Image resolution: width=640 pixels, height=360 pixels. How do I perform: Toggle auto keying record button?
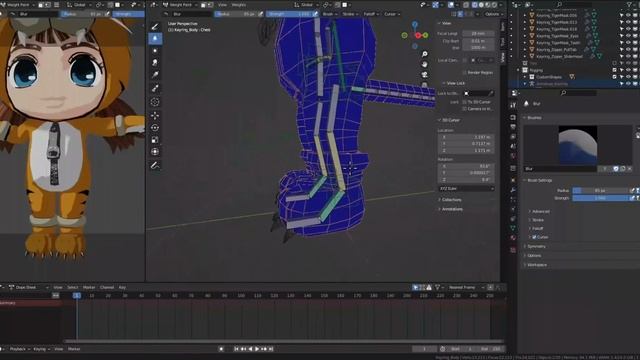(x=221, y=349)
